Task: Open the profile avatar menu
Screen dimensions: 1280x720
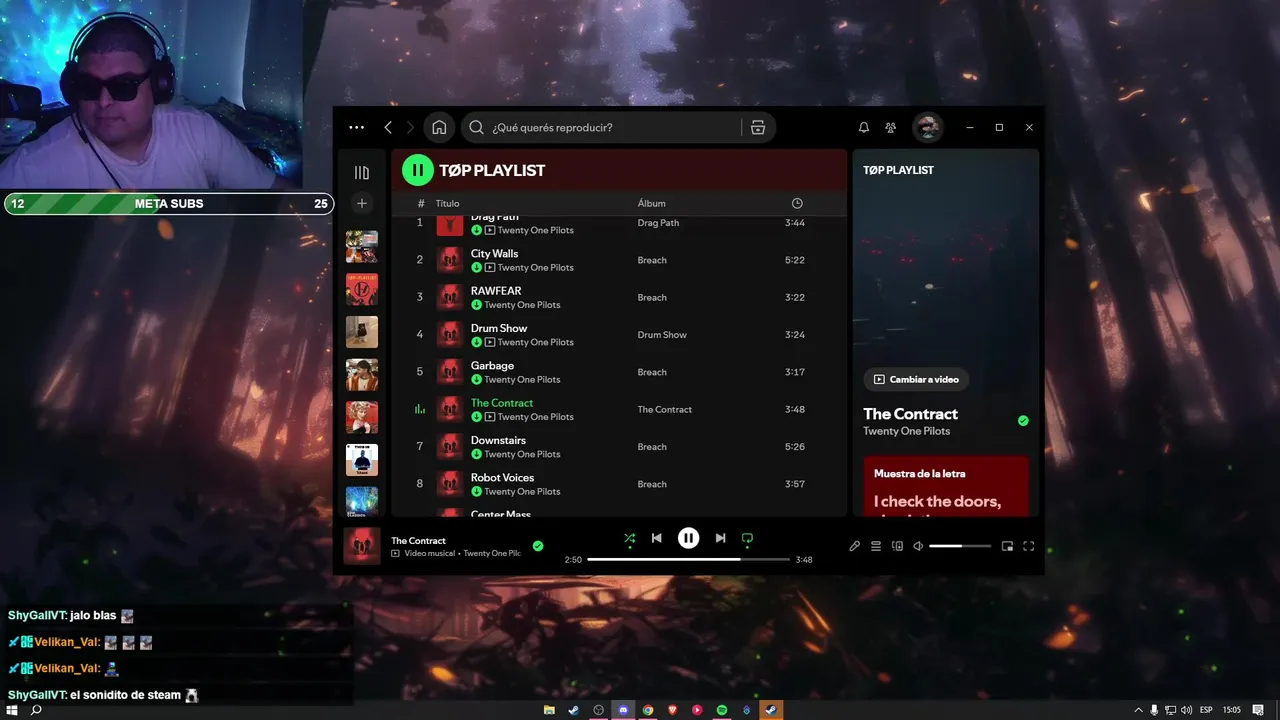Action: [928, 127]
